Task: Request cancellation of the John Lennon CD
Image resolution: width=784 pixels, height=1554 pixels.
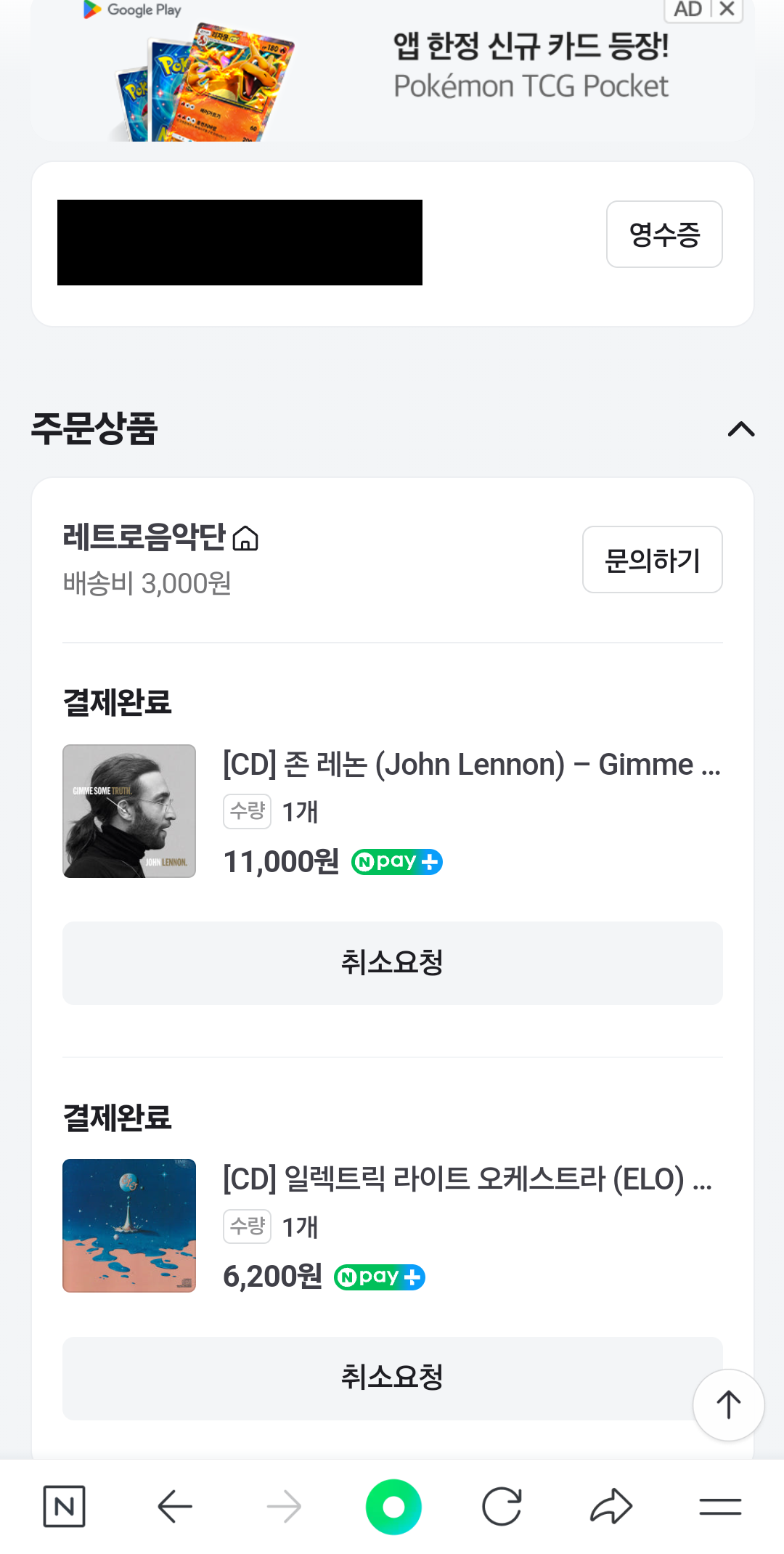Action: point(392,963)
